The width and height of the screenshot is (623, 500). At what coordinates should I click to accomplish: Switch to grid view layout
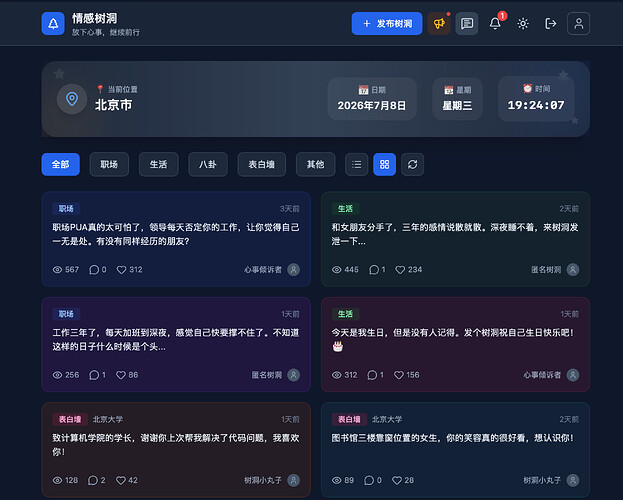[385, 164]
